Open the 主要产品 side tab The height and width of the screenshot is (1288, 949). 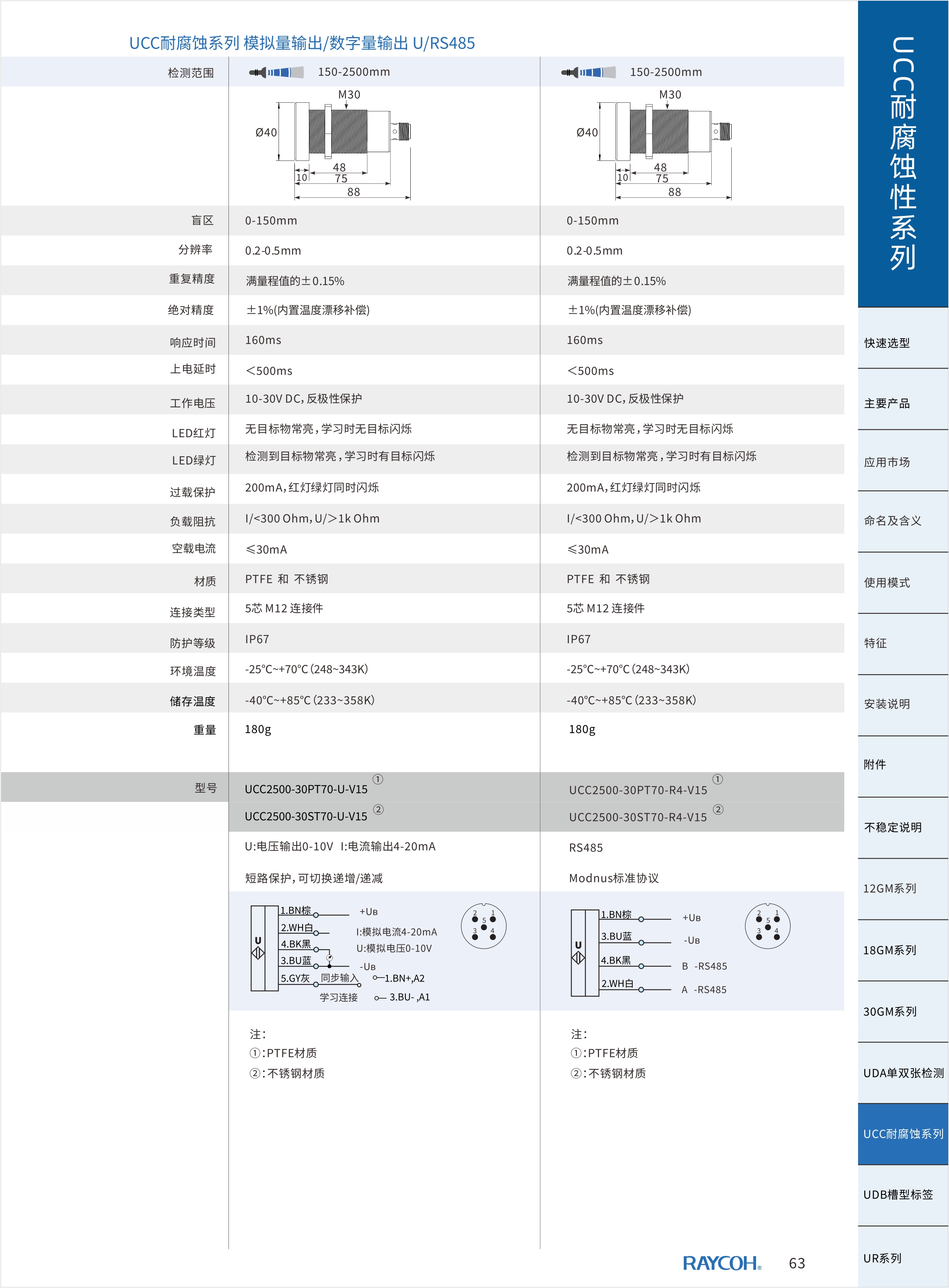[902, 399]
